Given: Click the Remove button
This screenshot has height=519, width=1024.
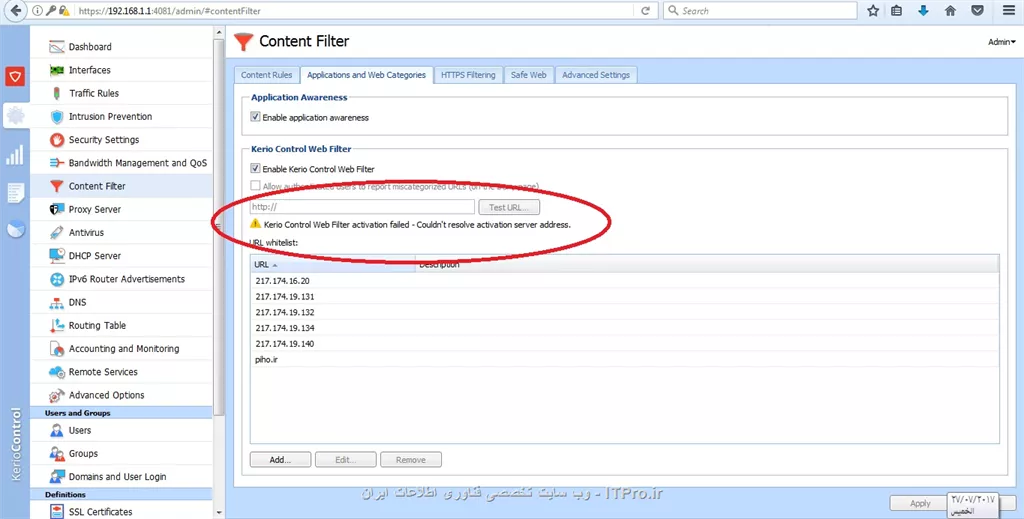Looking at the screenshot, I should [411, 460].
